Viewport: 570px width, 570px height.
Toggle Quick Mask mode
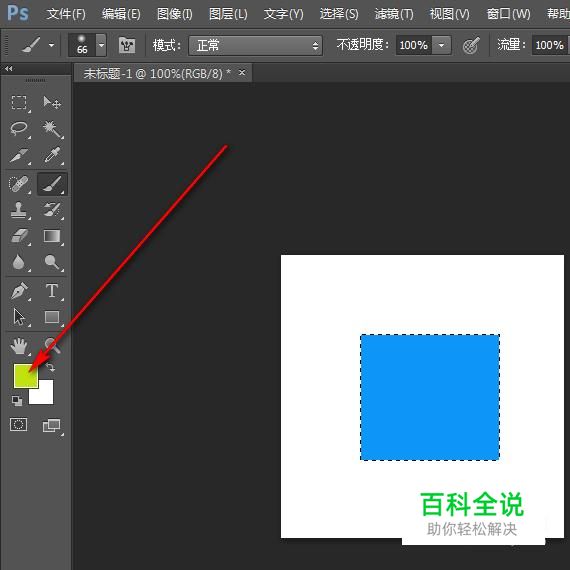[19, 424]
